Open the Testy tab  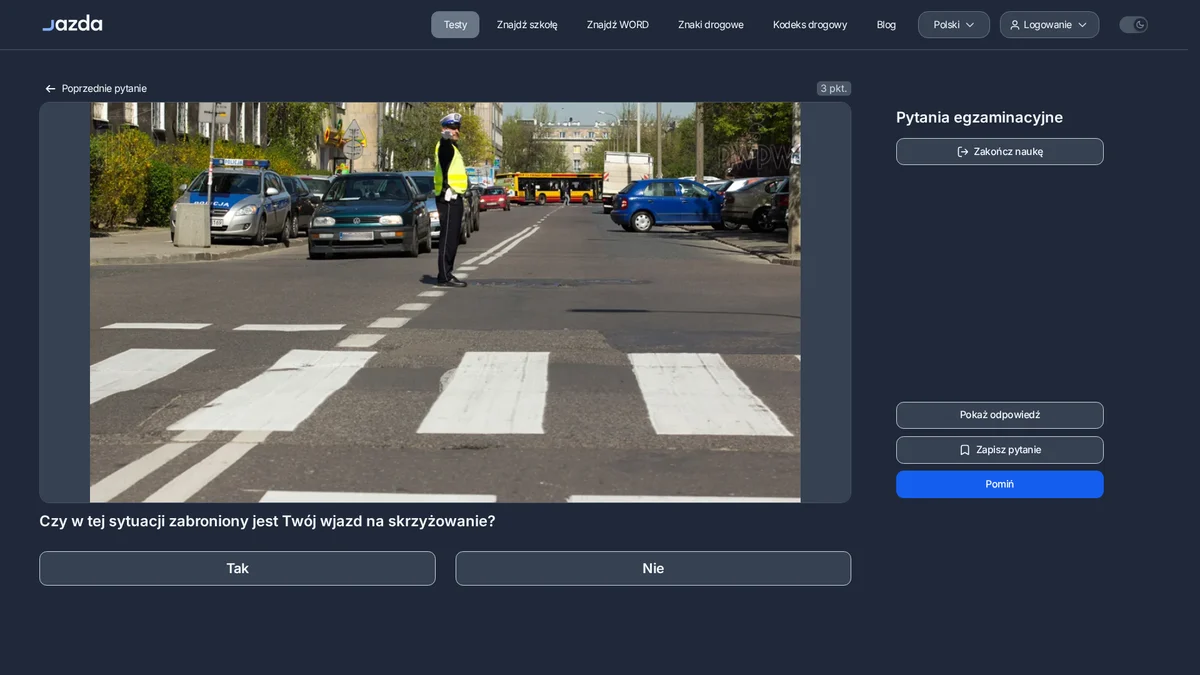click(x=455, y=25)
